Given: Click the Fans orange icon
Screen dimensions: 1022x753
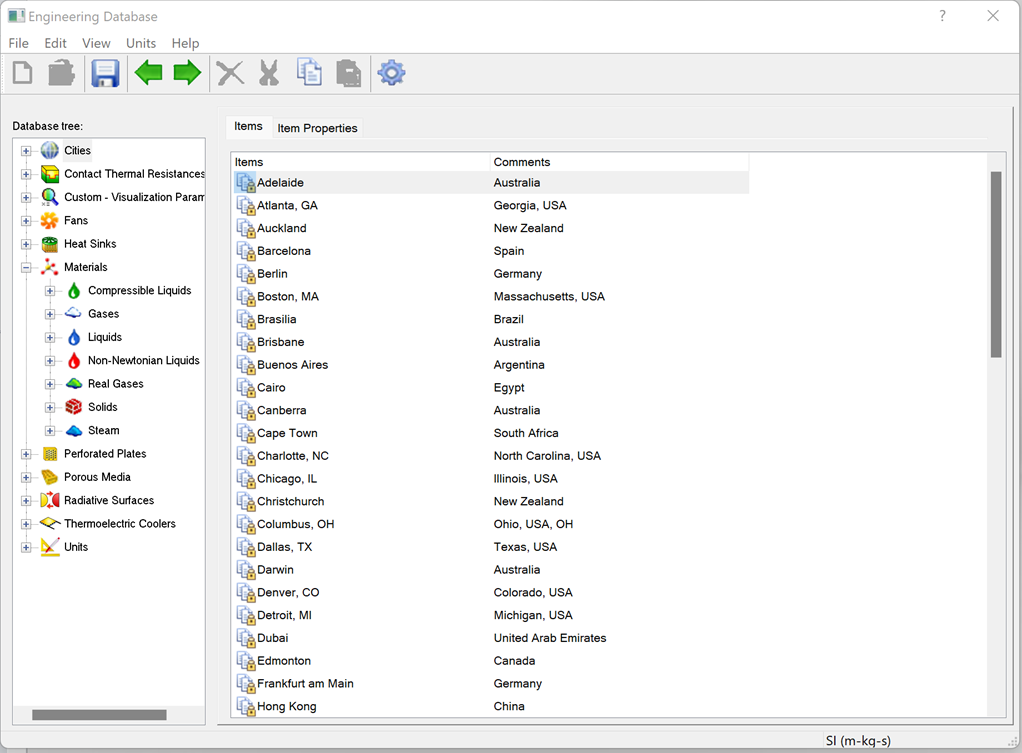Looking at the screenshot, I should pyautogui.click(x=50, y=220).
